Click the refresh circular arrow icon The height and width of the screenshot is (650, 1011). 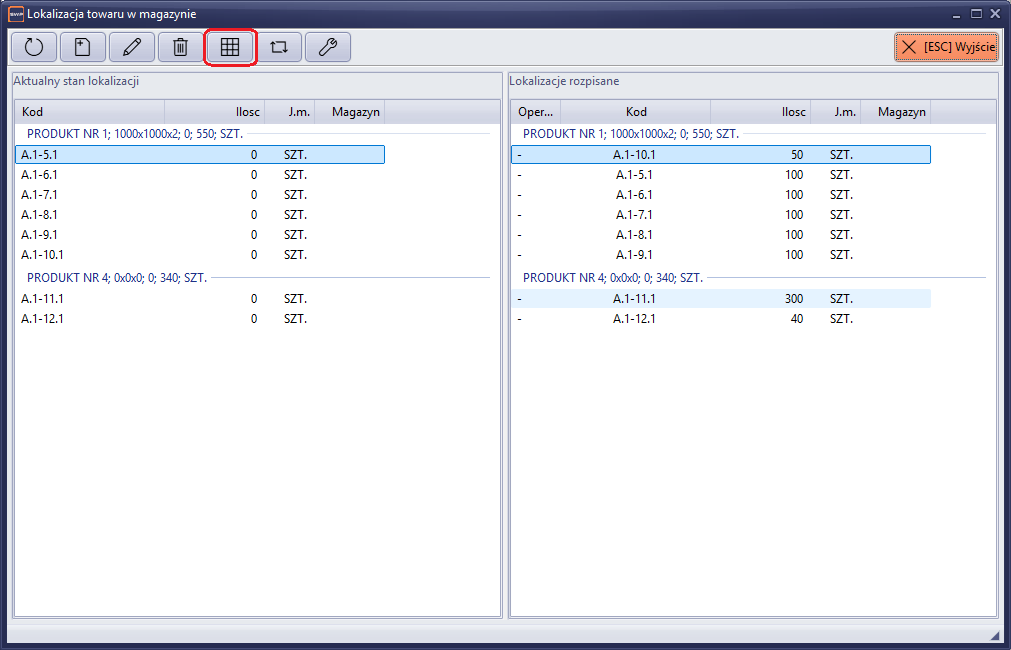(x=34, y=47)
